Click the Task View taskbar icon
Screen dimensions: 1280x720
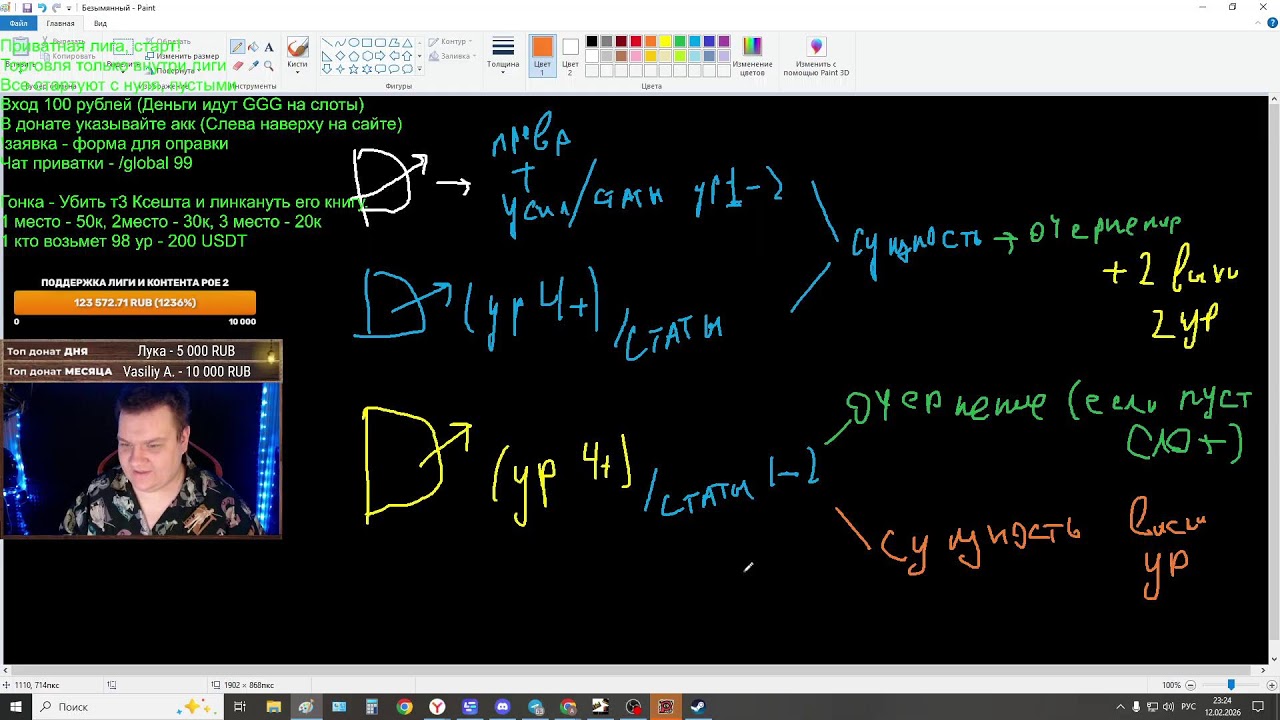click(240, 707)
